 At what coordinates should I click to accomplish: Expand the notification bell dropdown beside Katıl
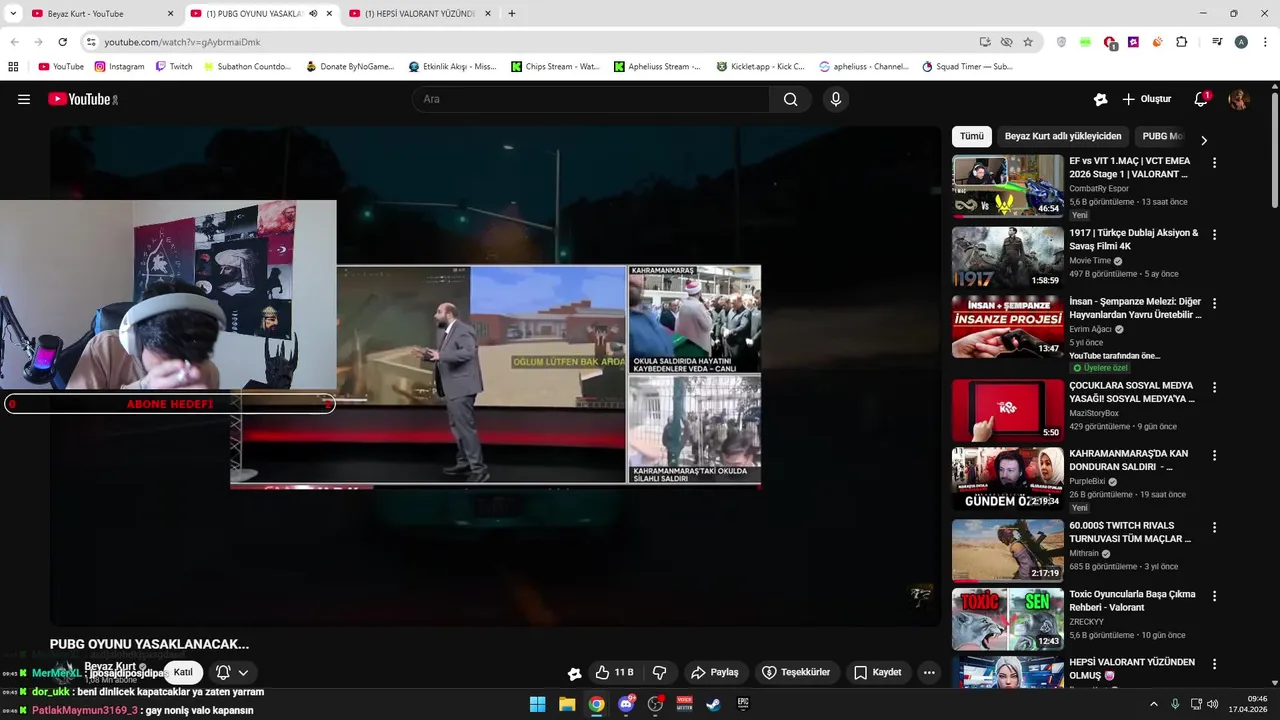coord(243,673)
